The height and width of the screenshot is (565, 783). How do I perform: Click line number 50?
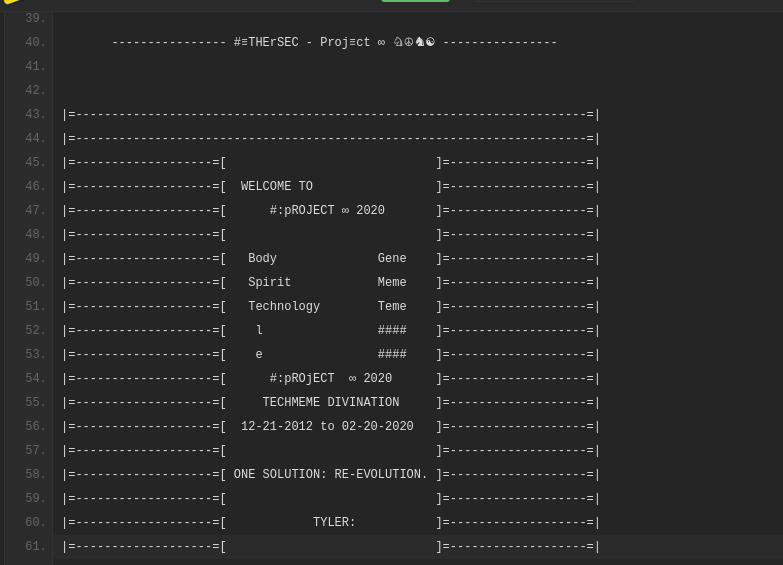coord(35,282)
